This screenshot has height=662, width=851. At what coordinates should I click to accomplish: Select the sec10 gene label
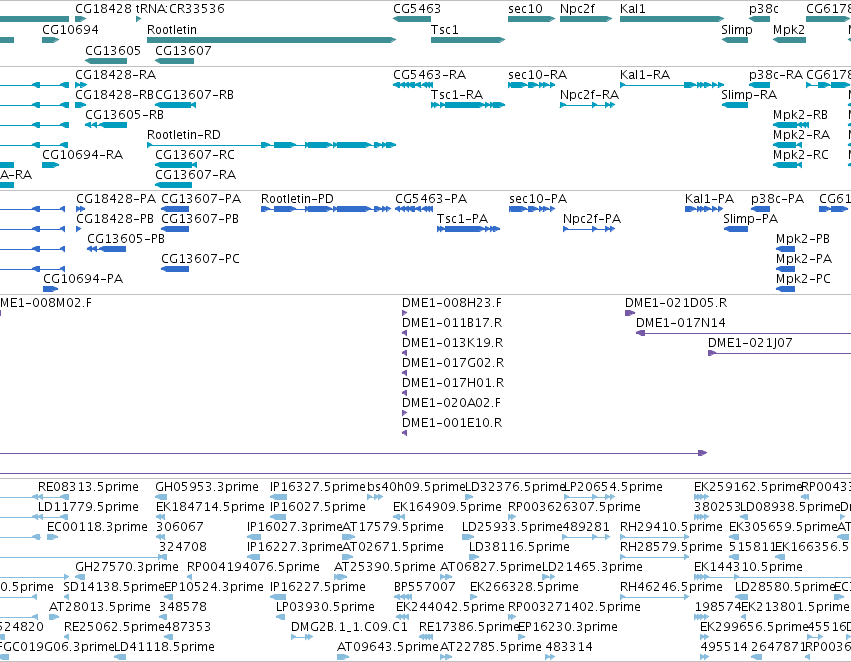(x=525, y=9)
